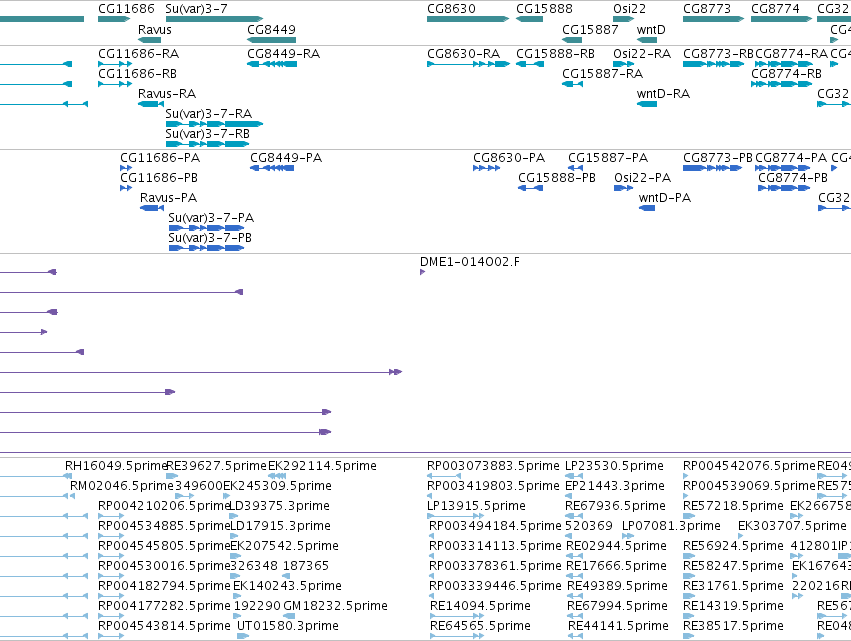The height and width of the screenshot is (641, 851).
Task: Select the CG8630 gene label in top track
Action: pos(451,9)
